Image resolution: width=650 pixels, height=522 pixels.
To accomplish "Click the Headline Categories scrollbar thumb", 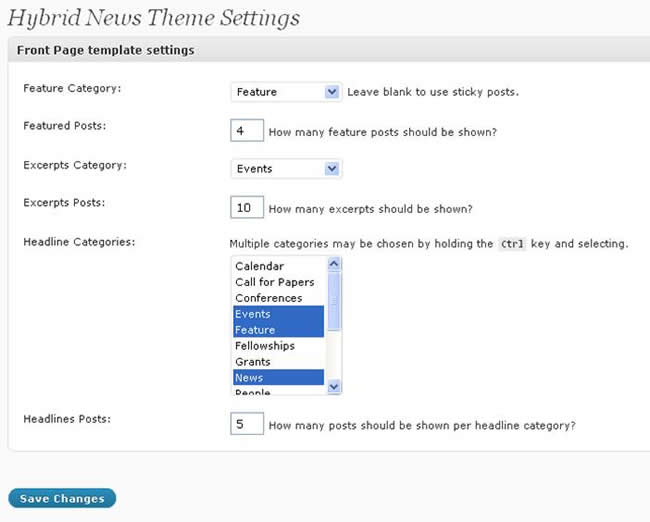I will 334,301.
